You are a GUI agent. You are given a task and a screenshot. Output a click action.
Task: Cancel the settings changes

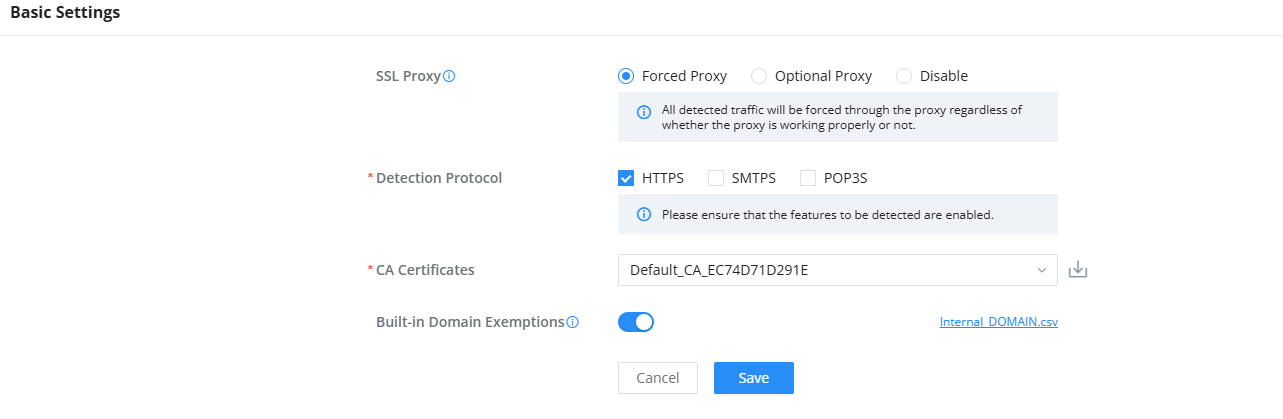click(x=658, y=378)
